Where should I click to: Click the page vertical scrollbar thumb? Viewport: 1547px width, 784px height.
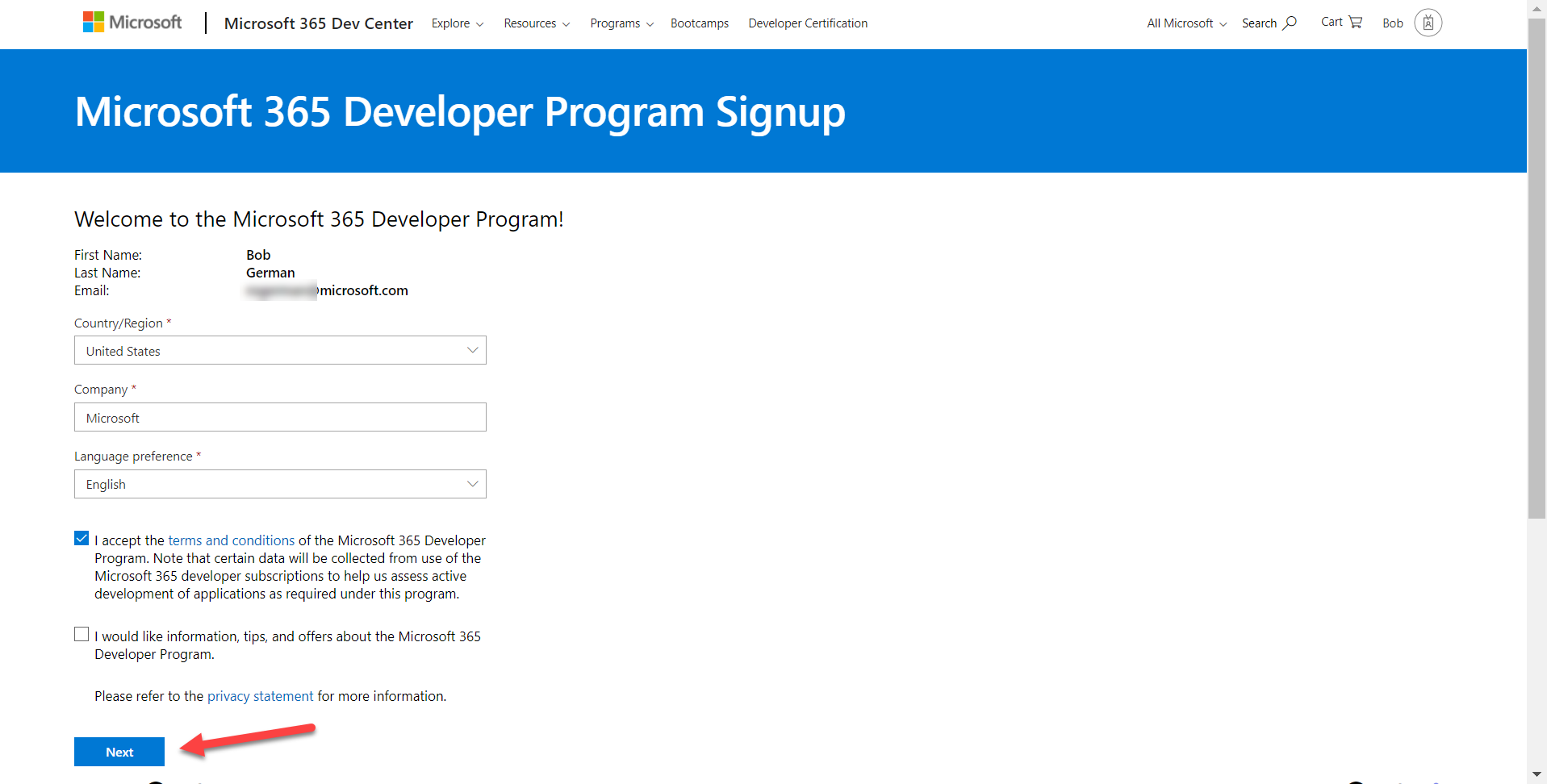[1537, 269]
